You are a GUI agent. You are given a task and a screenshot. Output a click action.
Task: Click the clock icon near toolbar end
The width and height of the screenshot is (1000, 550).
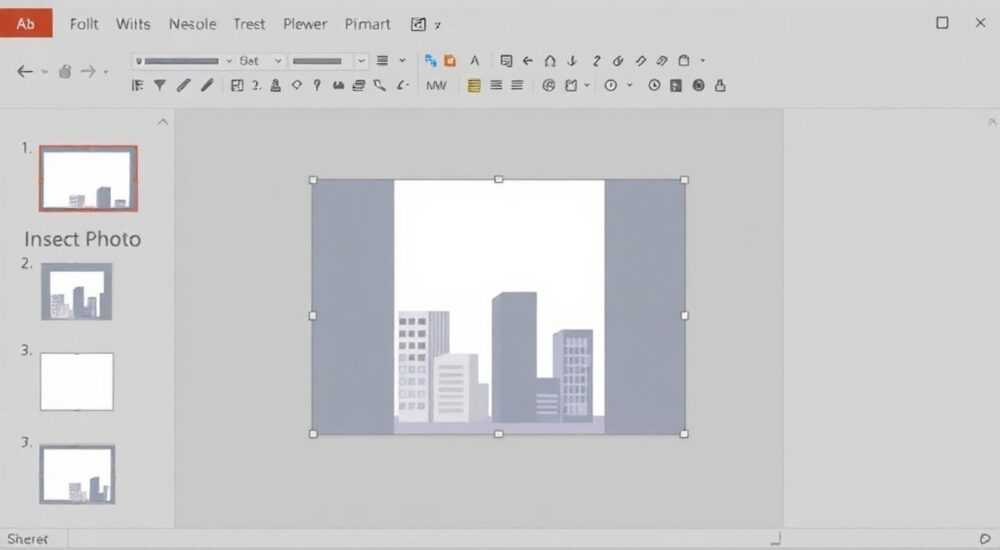(654, 85)
